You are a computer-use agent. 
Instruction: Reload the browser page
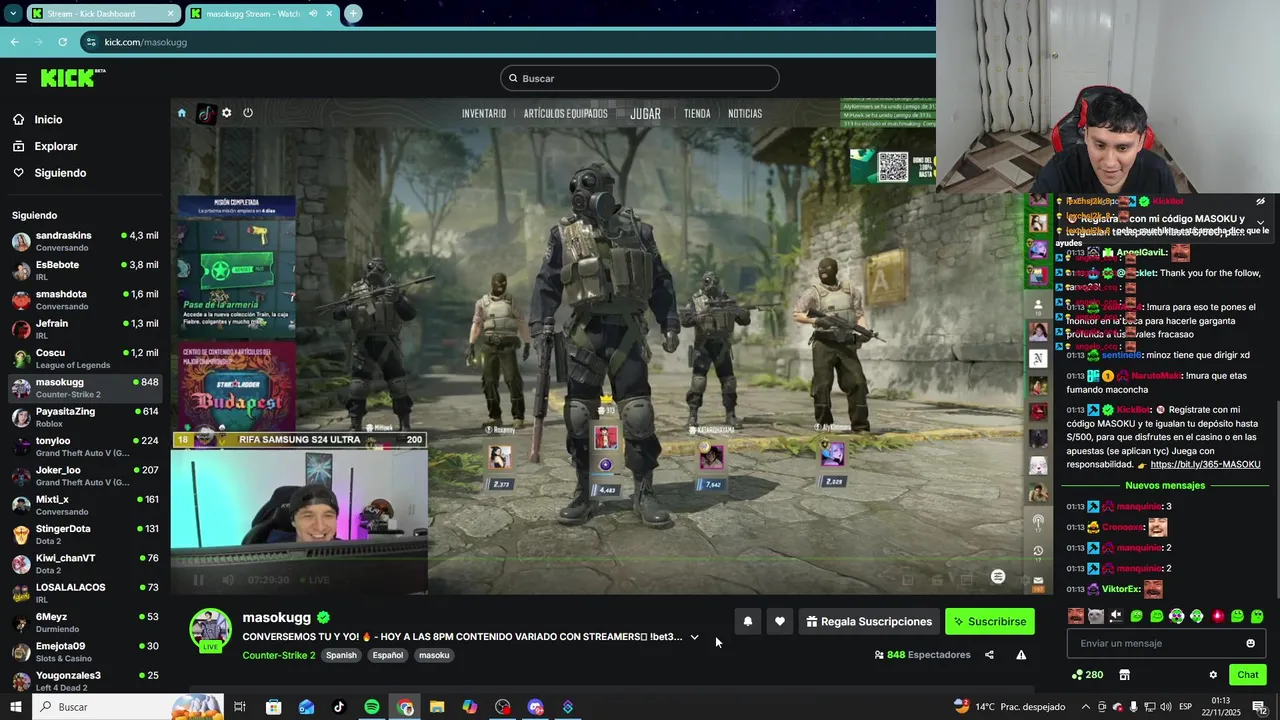pos(62,42)
